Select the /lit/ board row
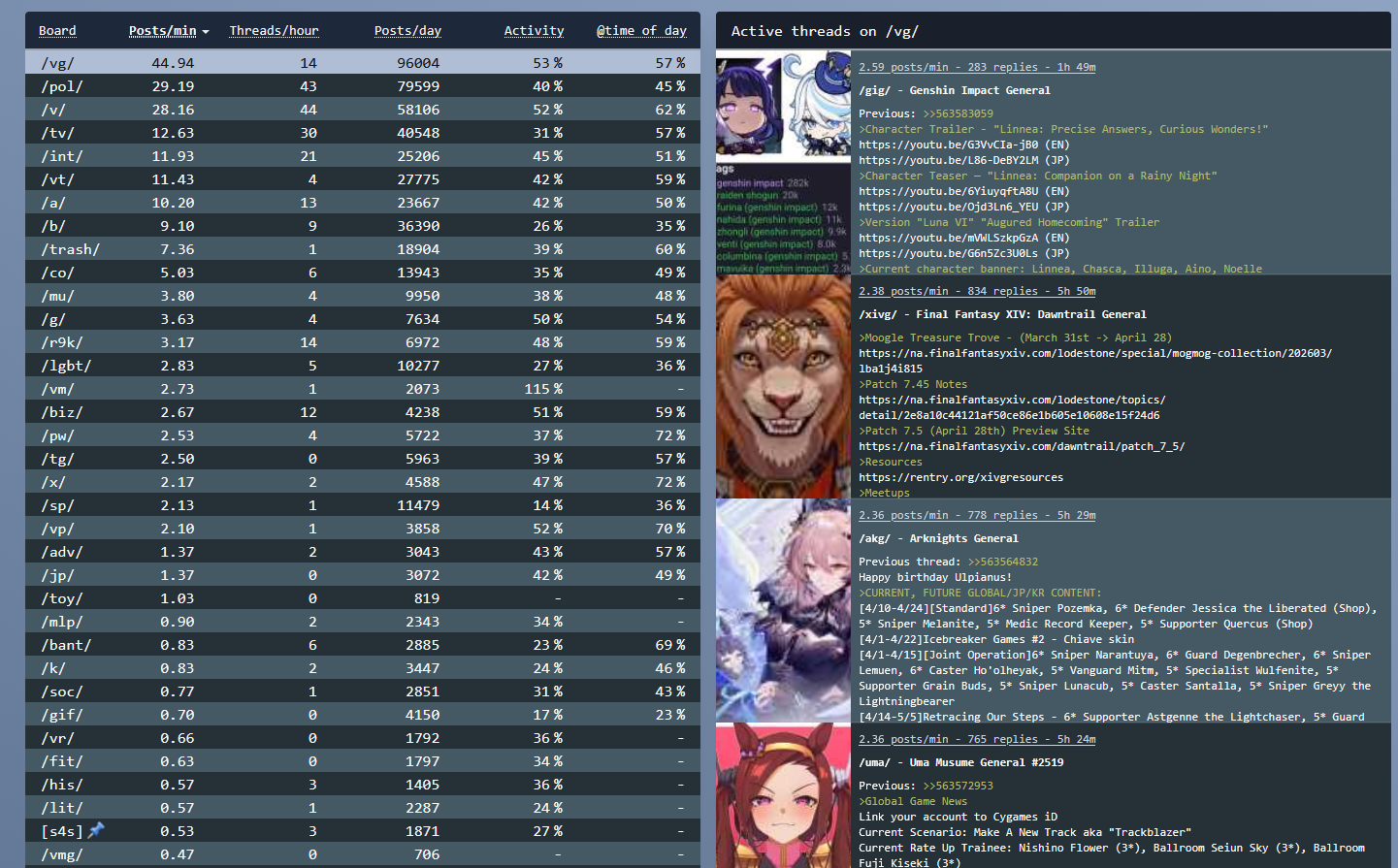 click(x=363, y=807)
